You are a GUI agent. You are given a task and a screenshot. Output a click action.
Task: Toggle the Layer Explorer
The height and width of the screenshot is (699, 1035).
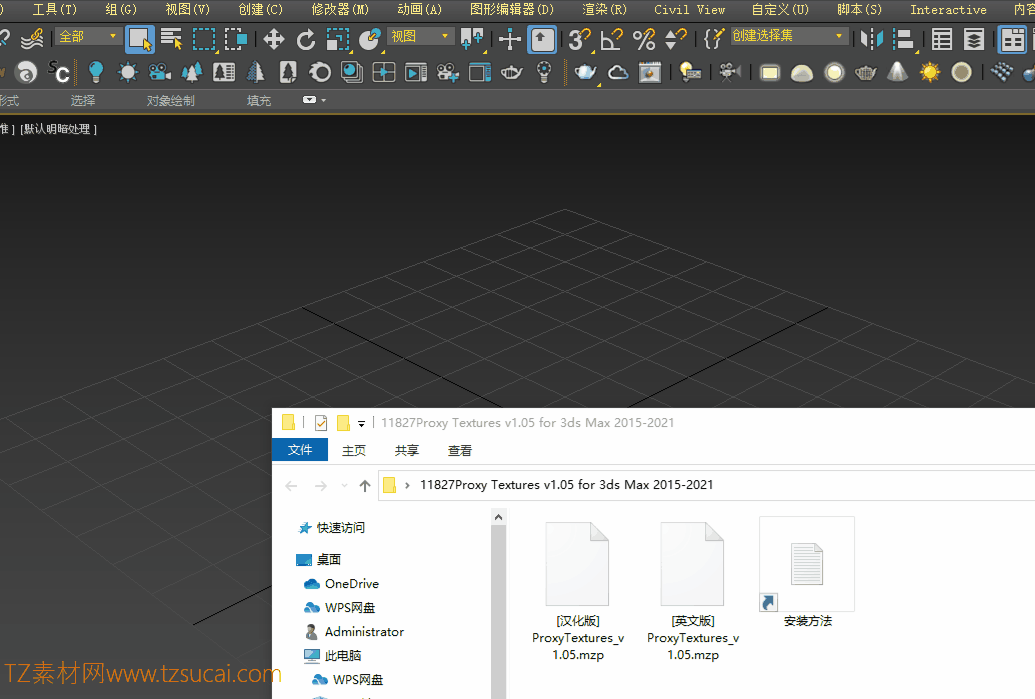pos(974,39)
